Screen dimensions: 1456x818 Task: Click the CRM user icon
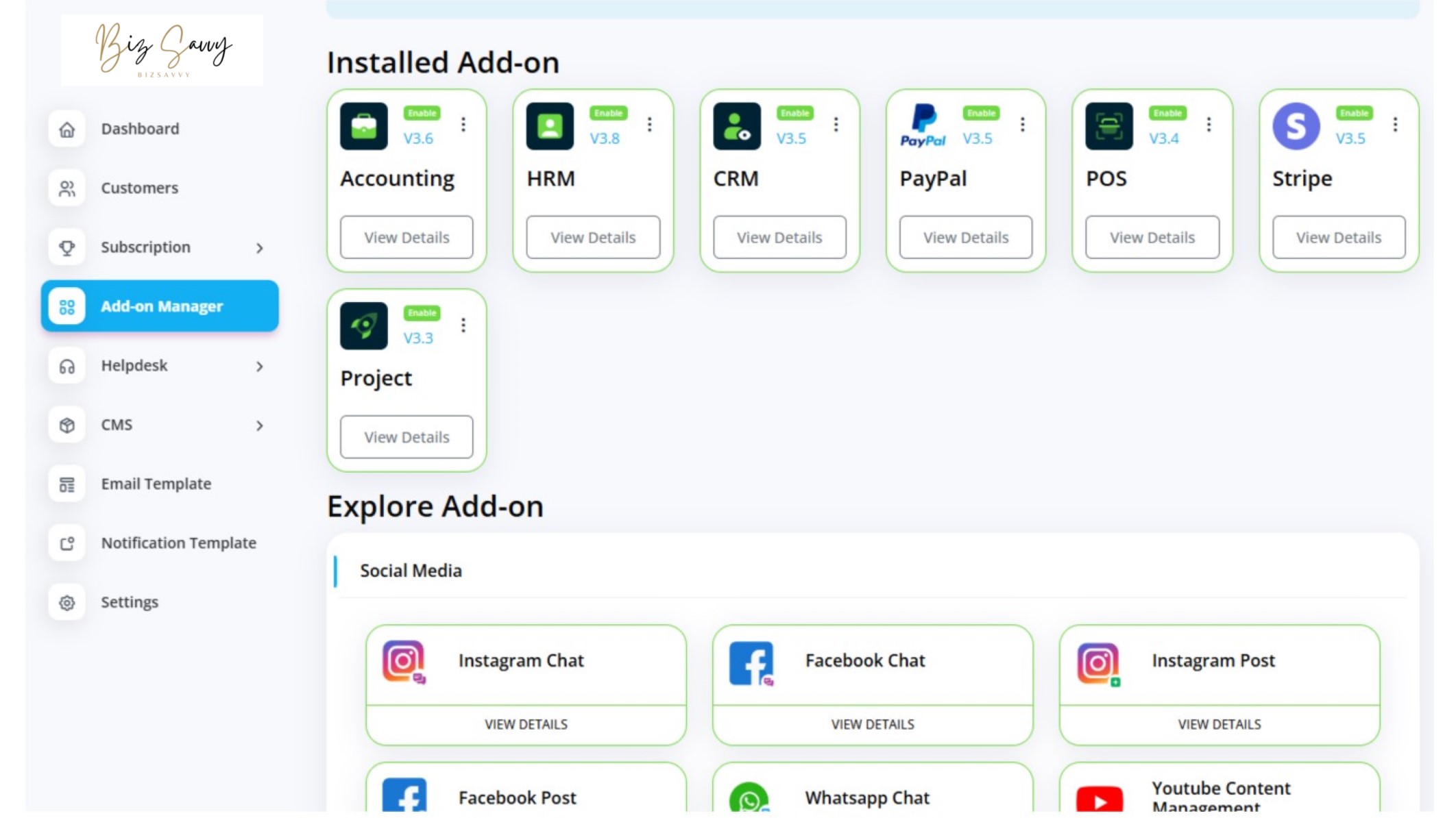pyautogui.click(x=737, y=126)
